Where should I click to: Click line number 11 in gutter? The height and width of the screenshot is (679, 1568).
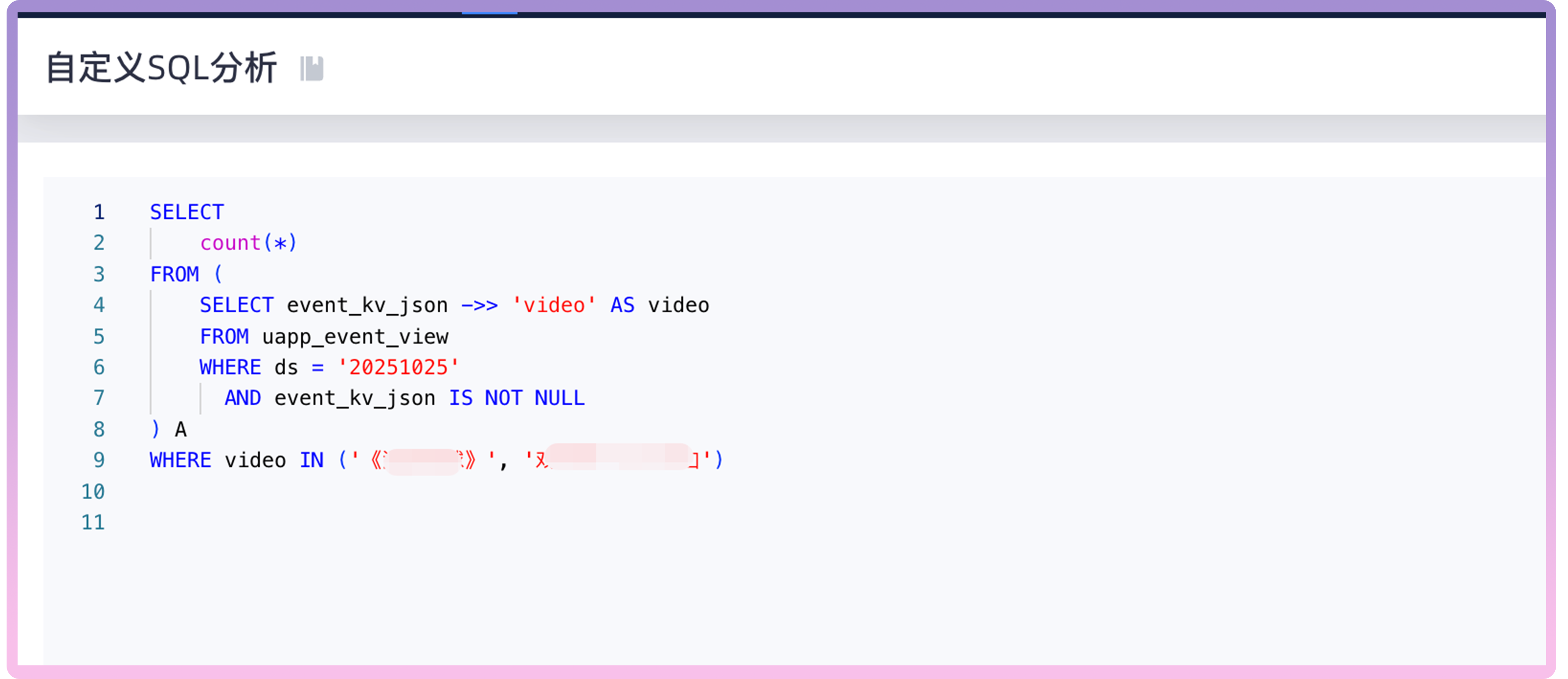pos(93,523)
